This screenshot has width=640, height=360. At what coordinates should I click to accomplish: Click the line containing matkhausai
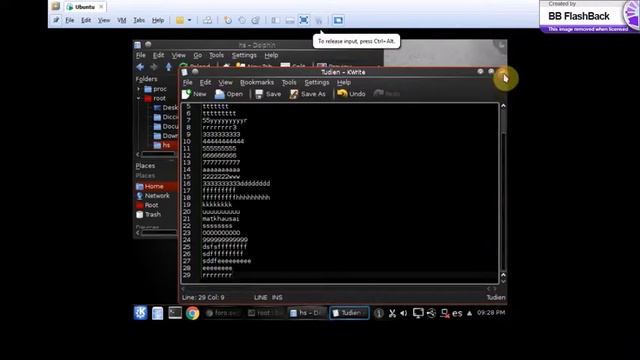point(220,219)
